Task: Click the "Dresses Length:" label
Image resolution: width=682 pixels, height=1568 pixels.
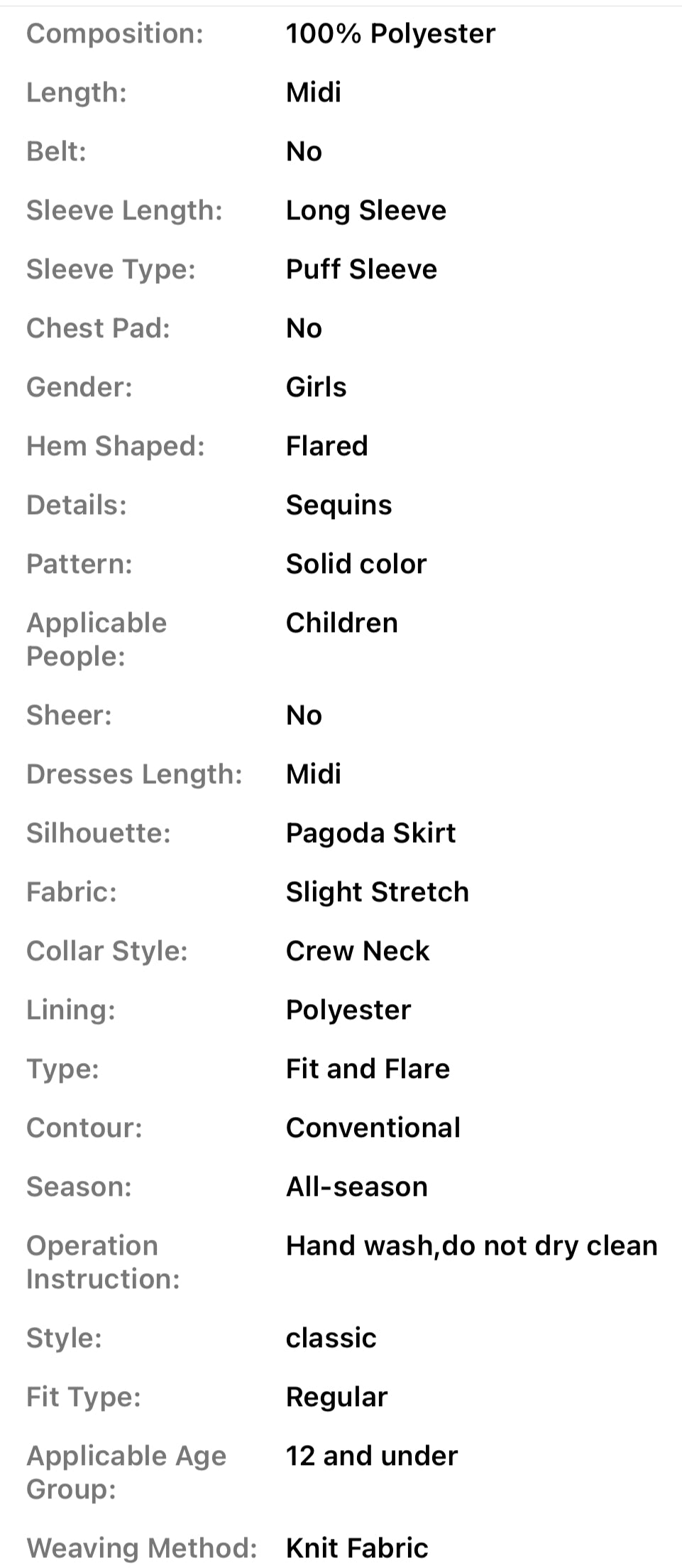Action: pyautogui.click(x=134, y=774)
